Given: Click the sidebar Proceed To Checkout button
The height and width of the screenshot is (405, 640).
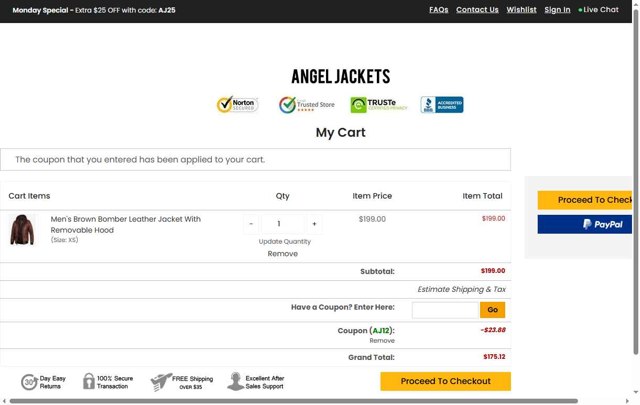Looking at the screenshot, I should 584,200.
